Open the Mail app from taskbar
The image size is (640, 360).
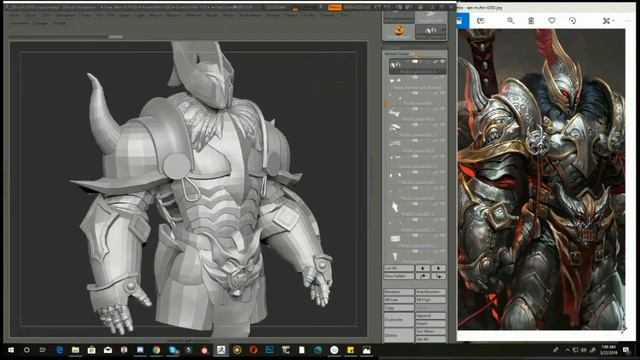[x=108, y=350]
